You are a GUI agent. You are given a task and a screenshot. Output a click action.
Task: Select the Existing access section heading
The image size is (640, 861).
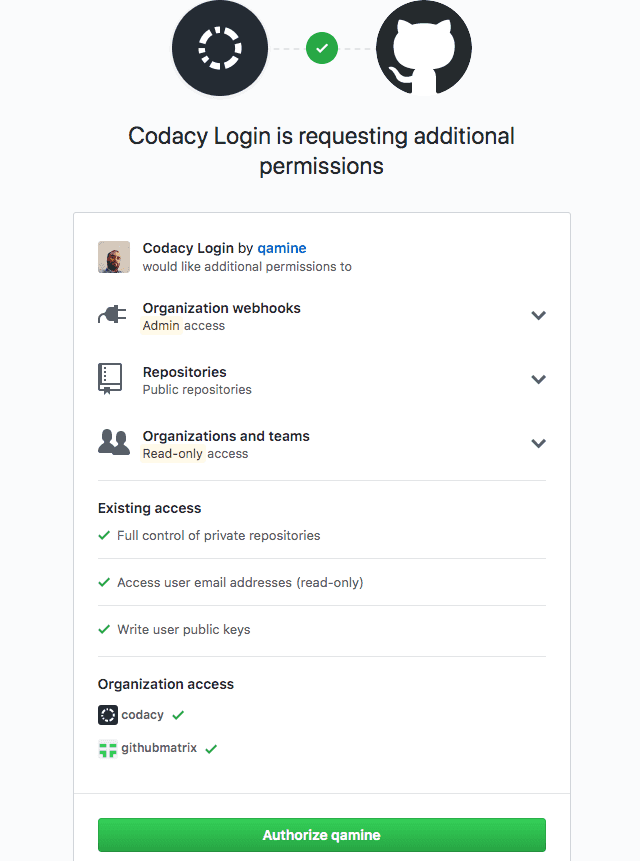pyautogui.click(x=149, y=508)
